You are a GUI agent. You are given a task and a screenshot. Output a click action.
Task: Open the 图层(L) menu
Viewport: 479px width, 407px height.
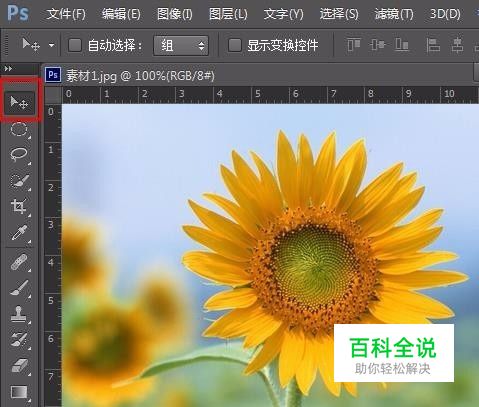click(x=228, y=14)
